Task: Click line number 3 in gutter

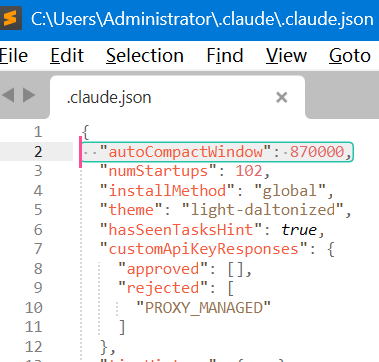Action: point(38,171)
